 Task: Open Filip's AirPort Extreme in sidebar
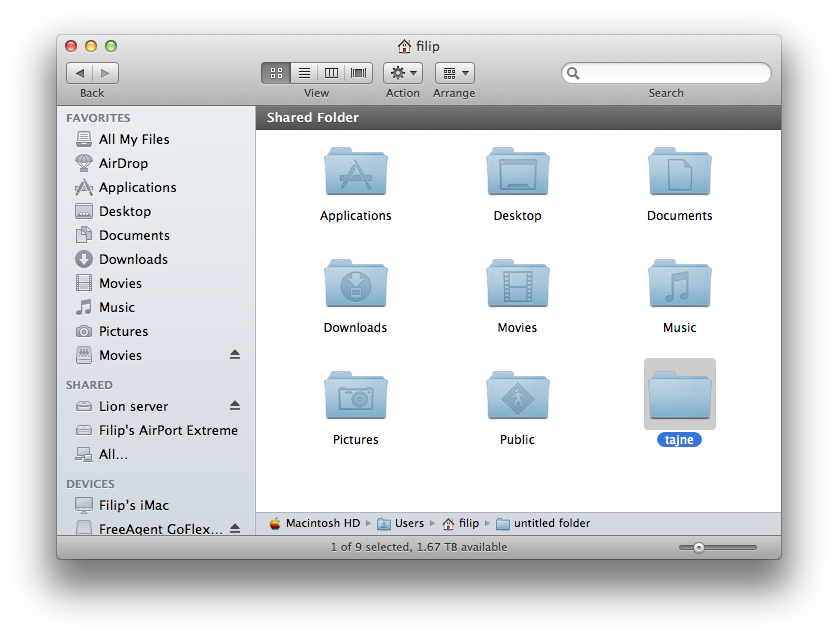[168, 430]
